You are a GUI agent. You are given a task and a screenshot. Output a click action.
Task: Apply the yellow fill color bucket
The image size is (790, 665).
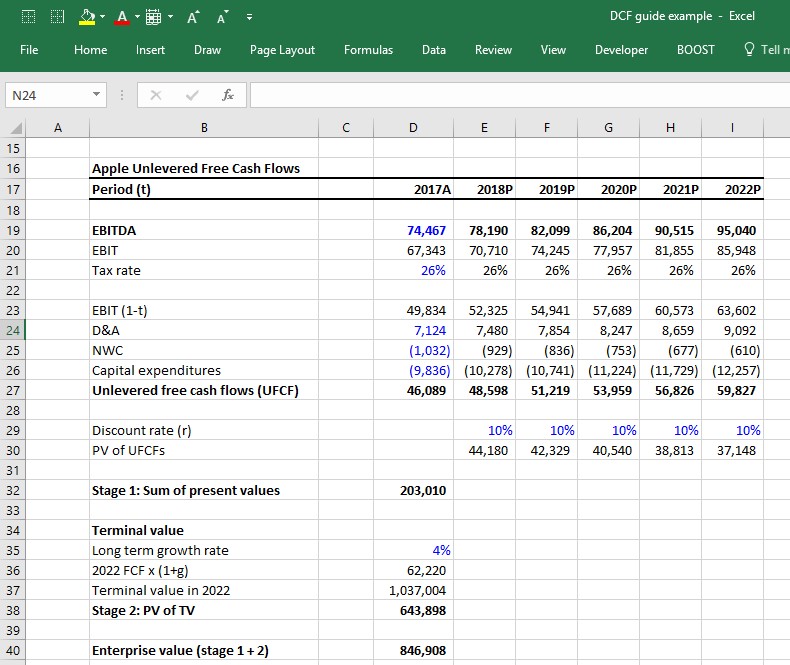pos(87,17)
